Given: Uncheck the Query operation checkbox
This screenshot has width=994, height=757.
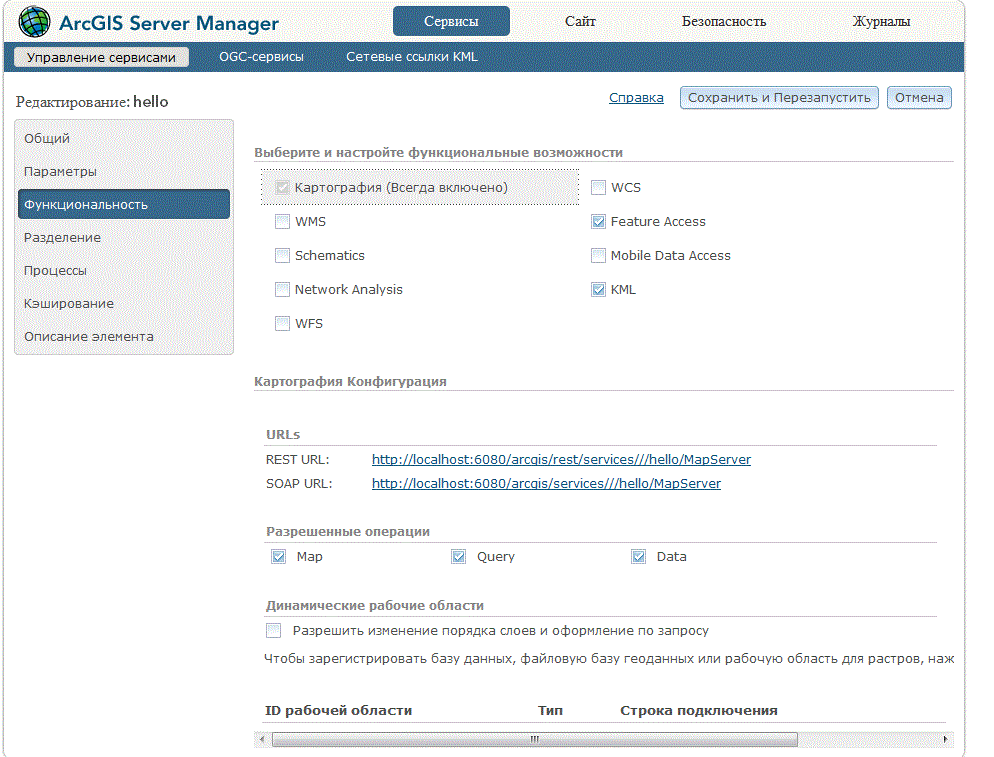Looking at the screenshot, I should click(458, 557).
